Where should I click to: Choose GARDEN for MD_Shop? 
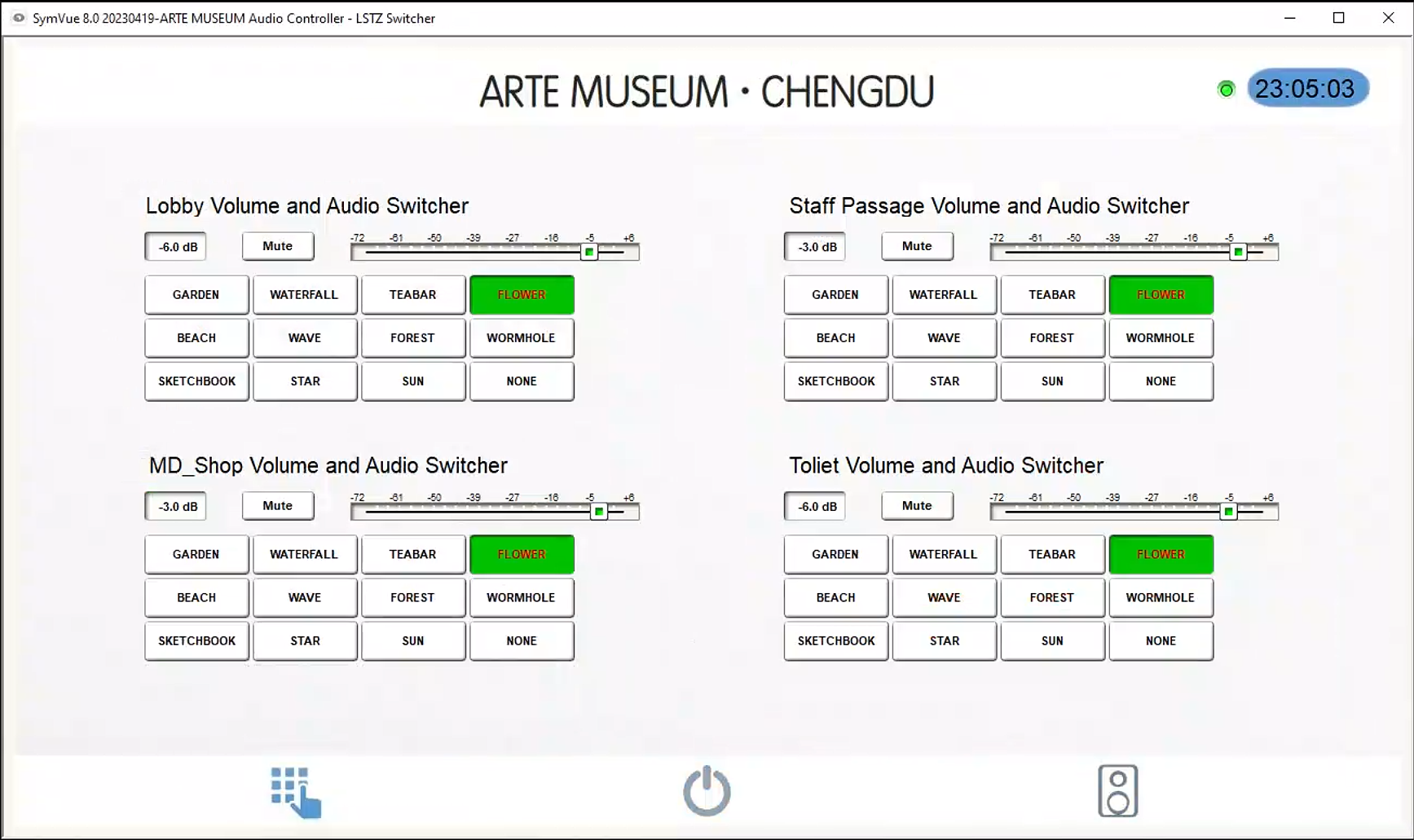pos(196,555)
